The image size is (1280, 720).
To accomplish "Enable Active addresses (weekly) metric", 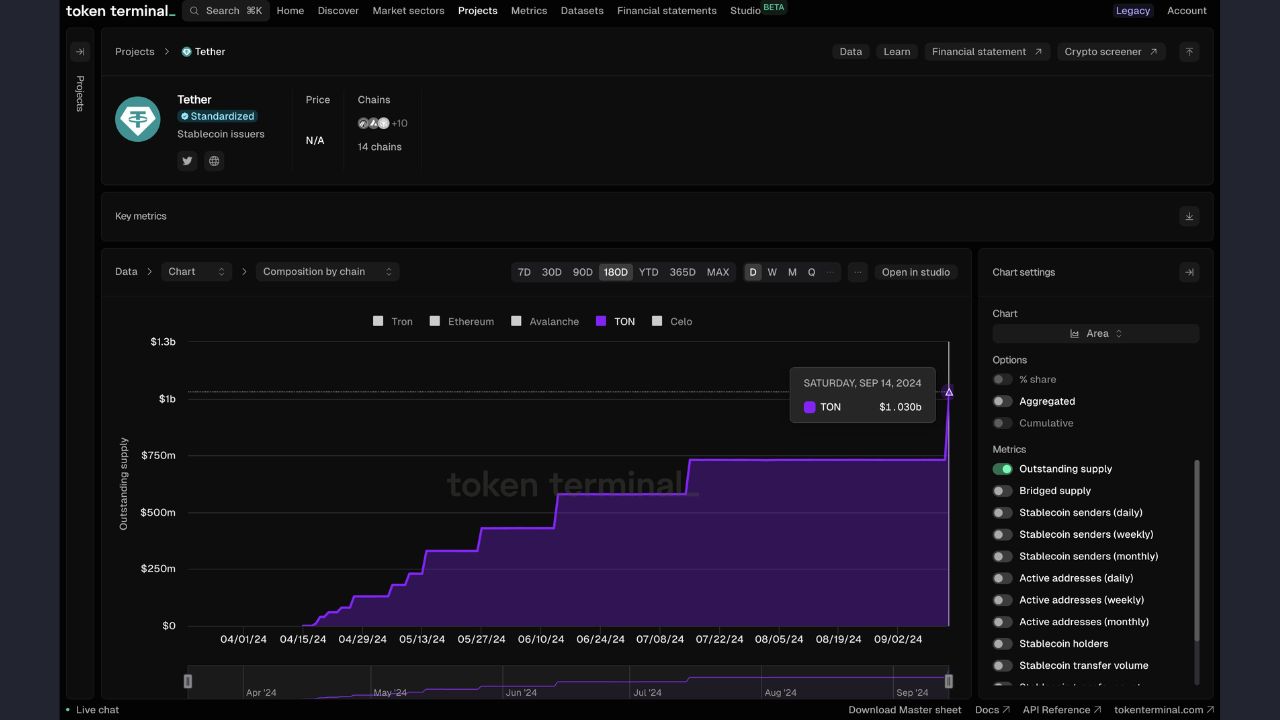I will pyautogui.click(x=1002, y=600).
